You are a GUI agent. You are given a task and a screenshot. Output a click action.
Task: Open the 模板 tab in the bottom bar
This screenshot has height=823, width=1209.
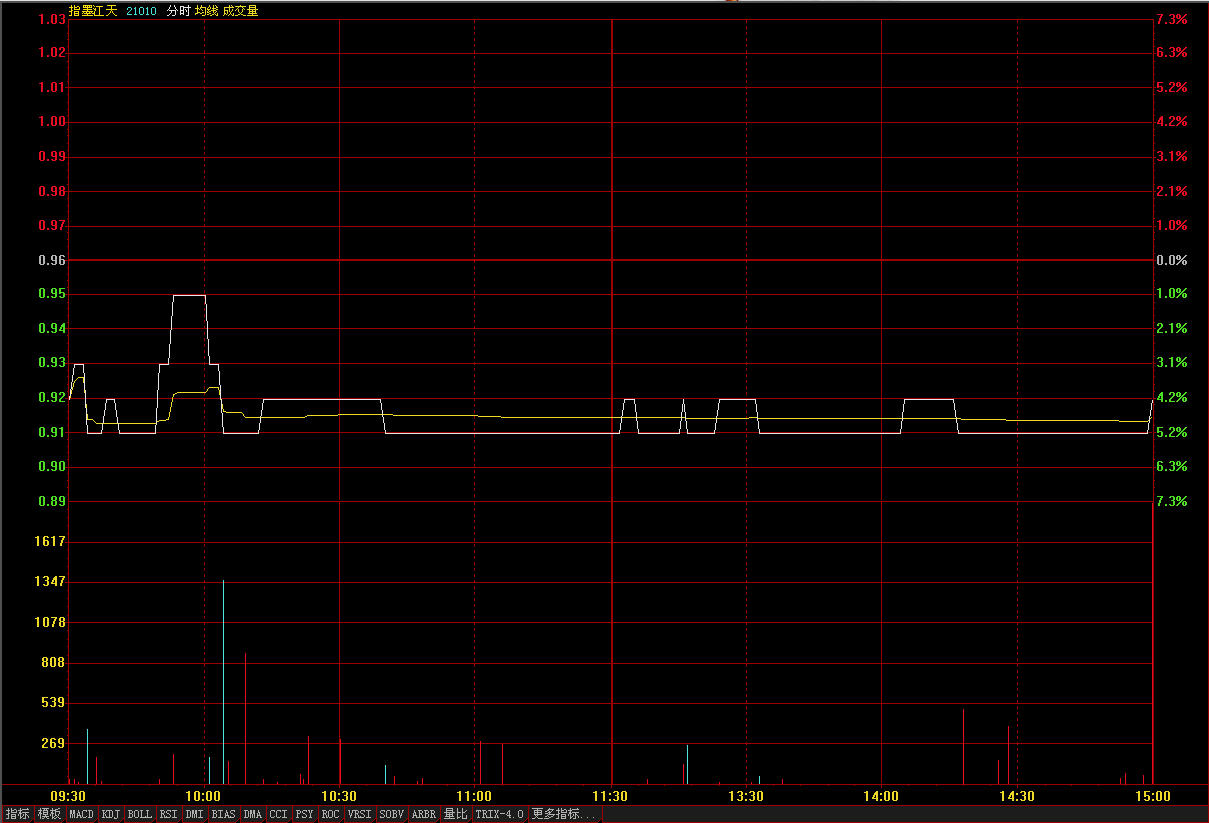point(49,815)
